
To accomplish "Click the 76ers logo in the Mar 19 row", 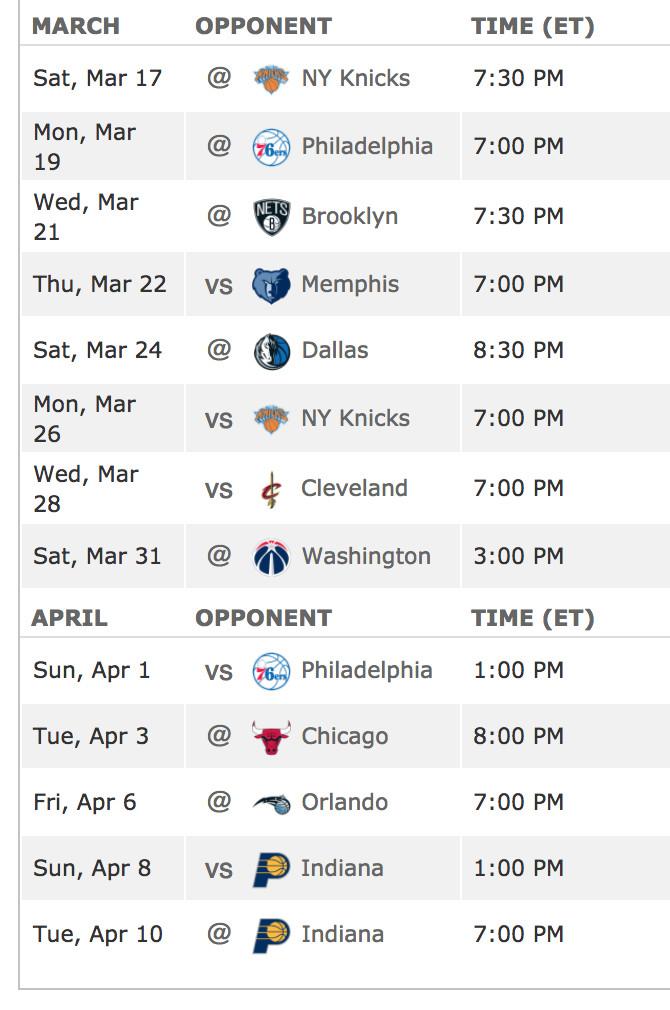I will 271,147.
